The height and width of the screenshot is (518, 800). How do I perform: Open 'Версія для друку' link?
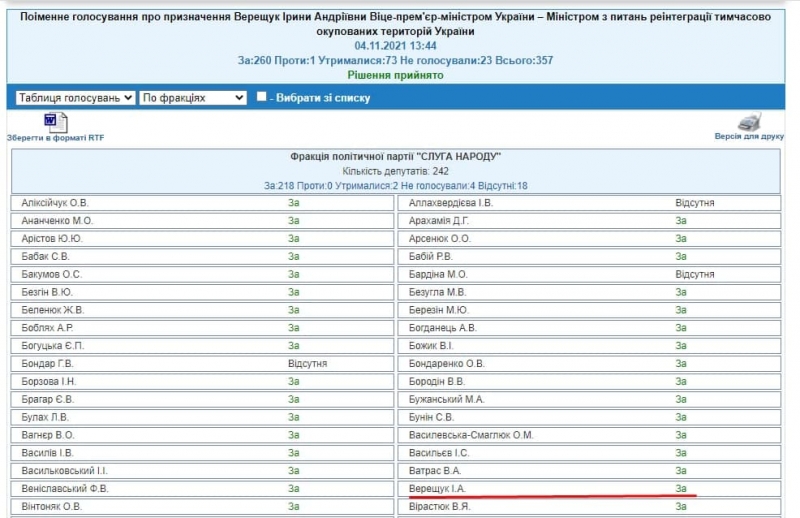[749, 136]
